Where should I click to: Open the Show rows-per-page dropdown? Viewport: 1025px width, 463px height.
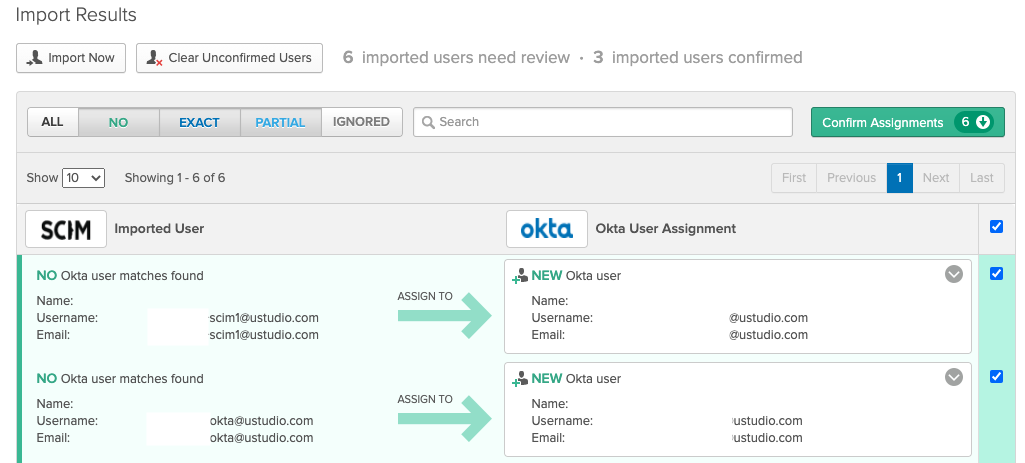84,177
